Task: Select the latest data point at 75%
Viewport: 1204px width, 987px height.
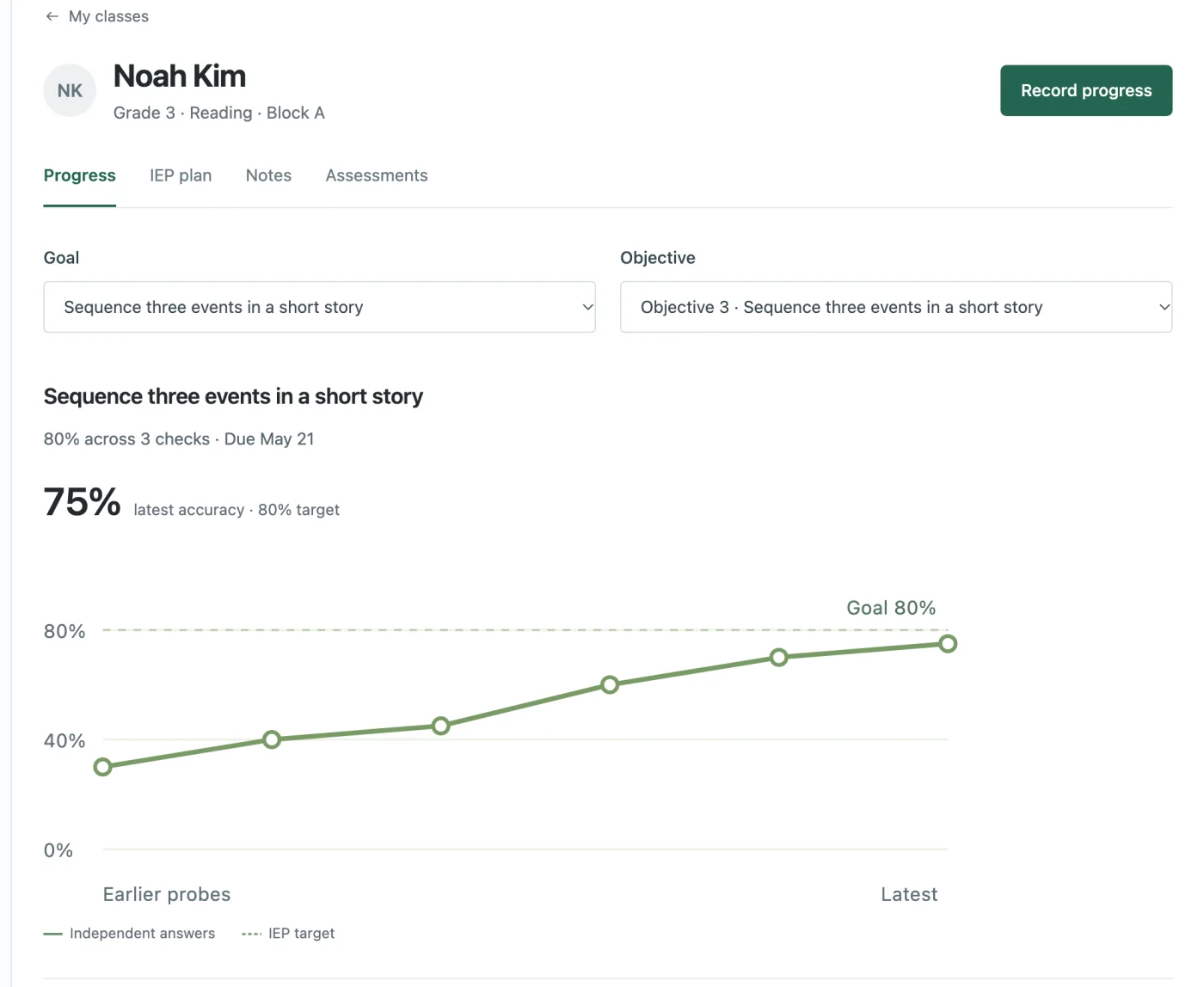Action: click(948, 644)
